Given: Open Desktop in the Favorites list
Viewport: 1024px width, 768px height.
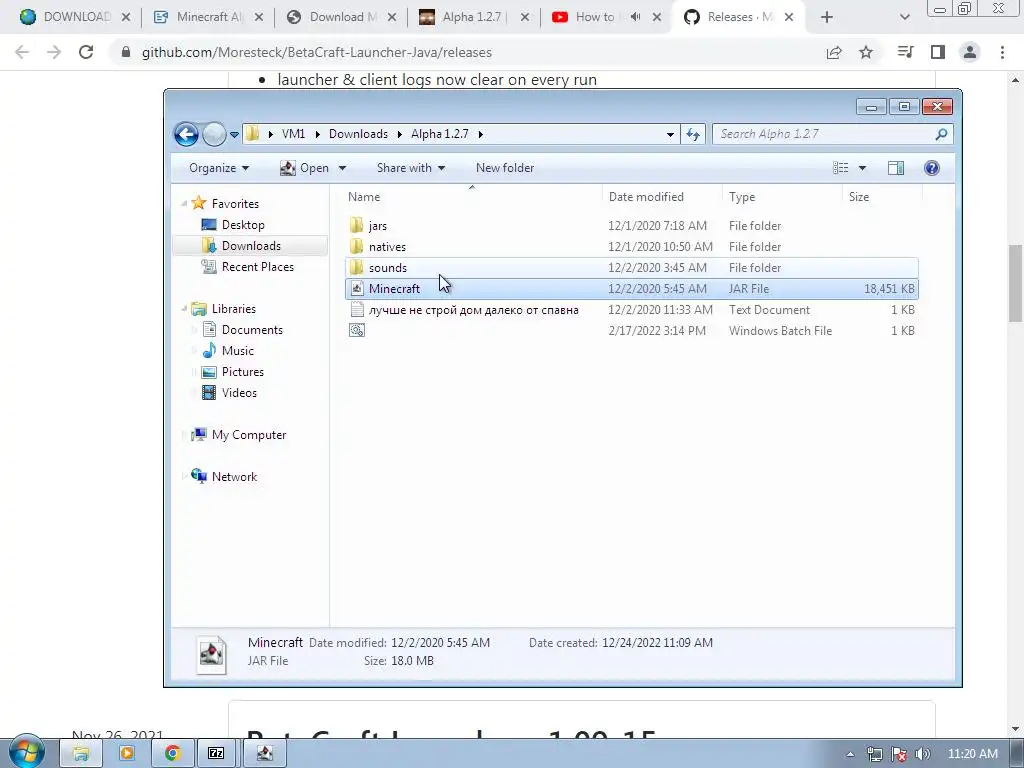Looking at the screenshot, I should tap(242, 225).
